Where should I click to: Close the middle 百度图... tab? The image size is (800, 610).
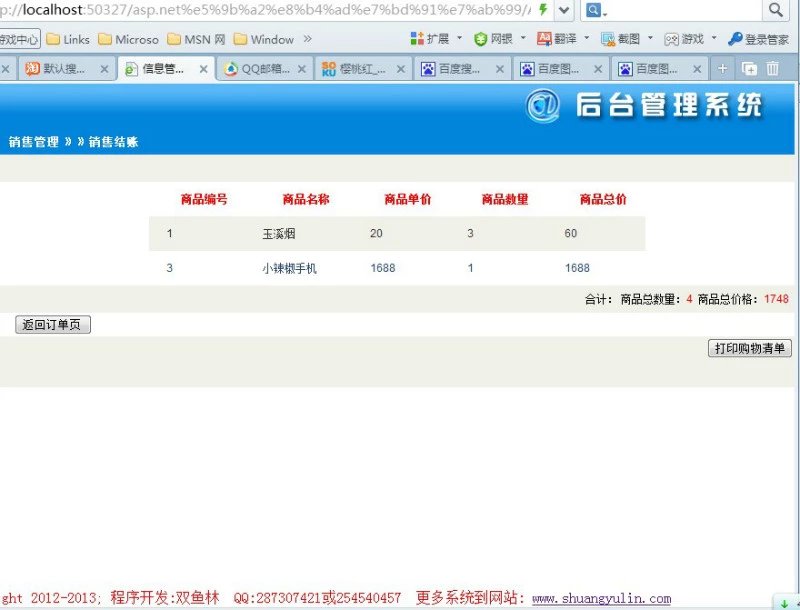coord(598,69)
